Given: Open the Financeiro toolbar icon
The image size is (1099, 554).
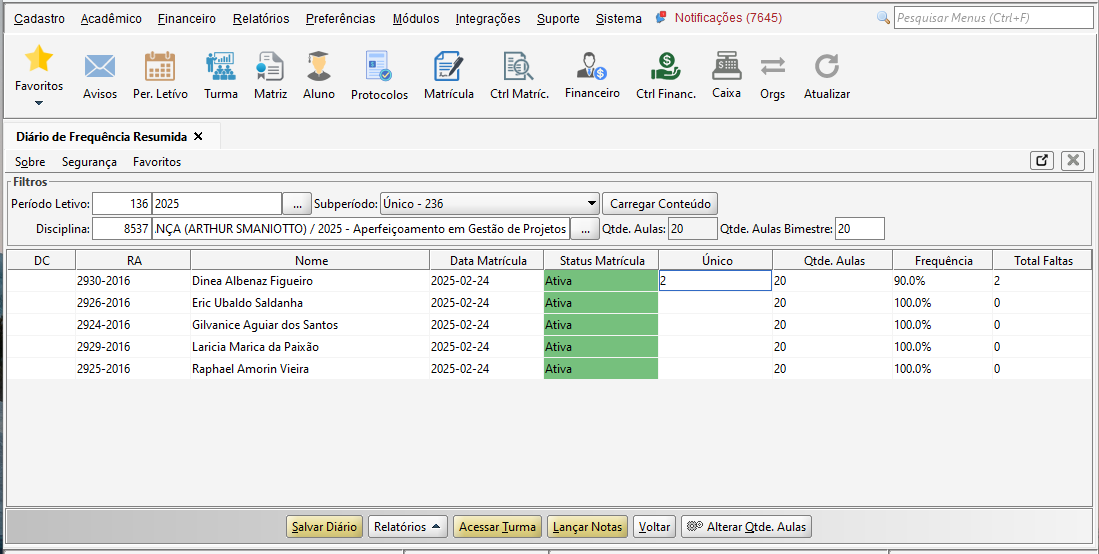Looking at the screenshot, I should tap(592, 66).
